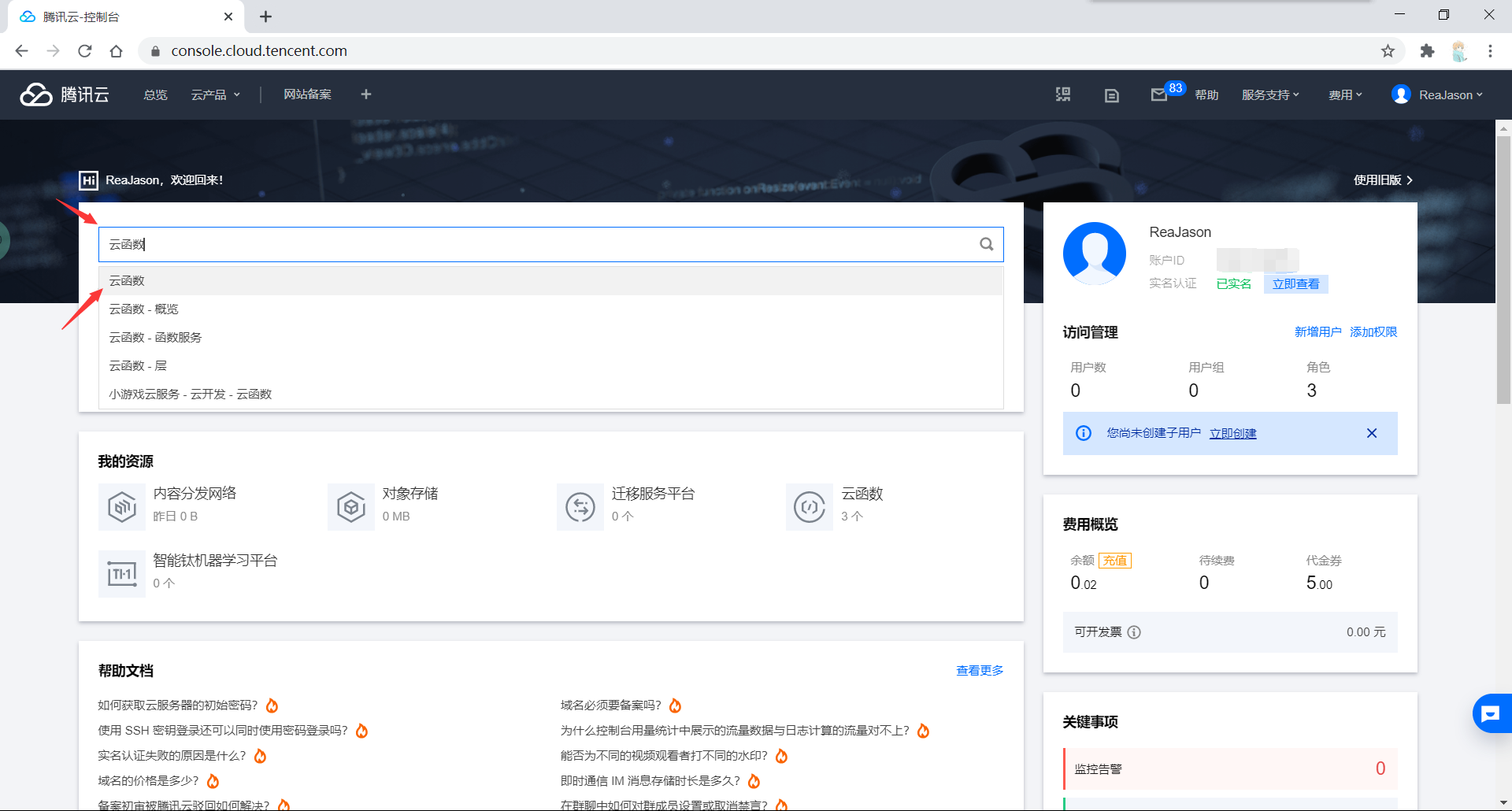Navigate back in browser
The width and height of the screenshot is (1512, 811).
click(21, 51)
